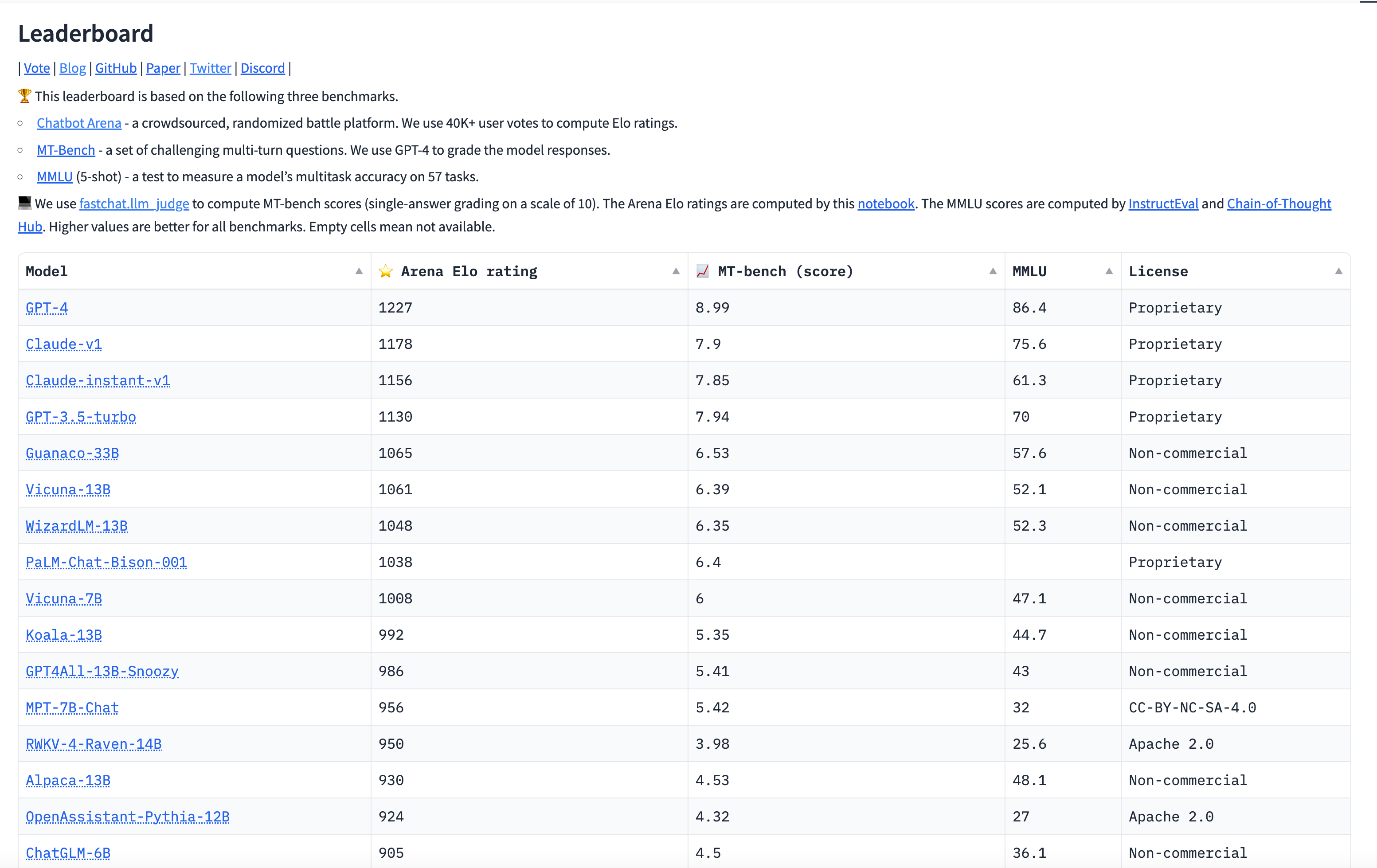Open the OpenAssistant-Pythia-12B model link

128,817
